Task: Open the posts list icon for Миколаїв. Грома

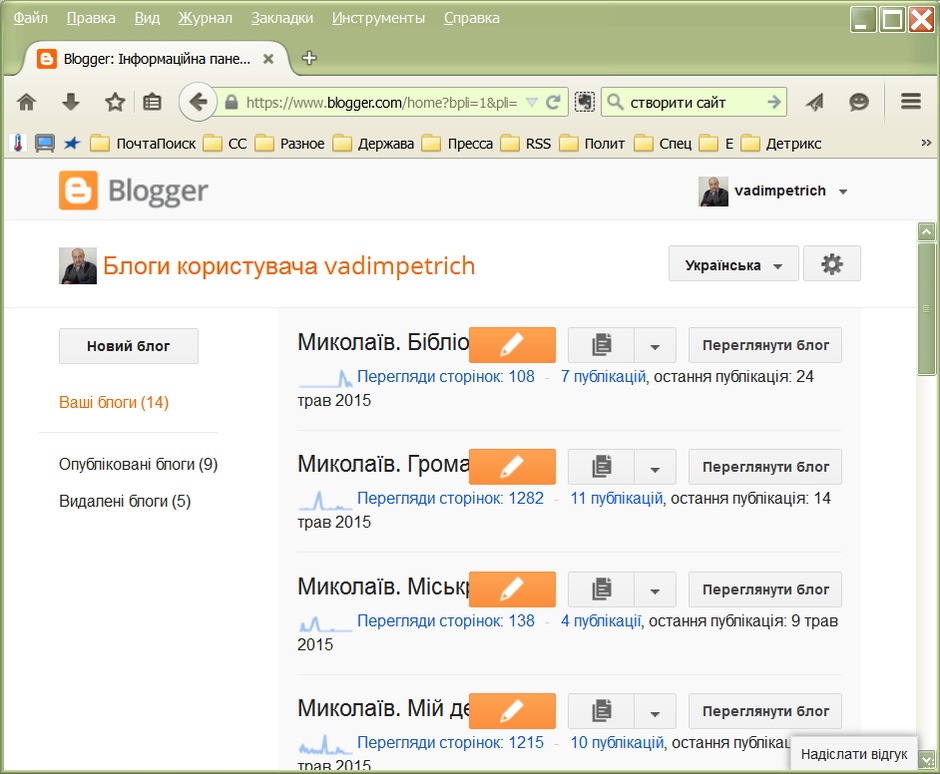Action: 601,467
